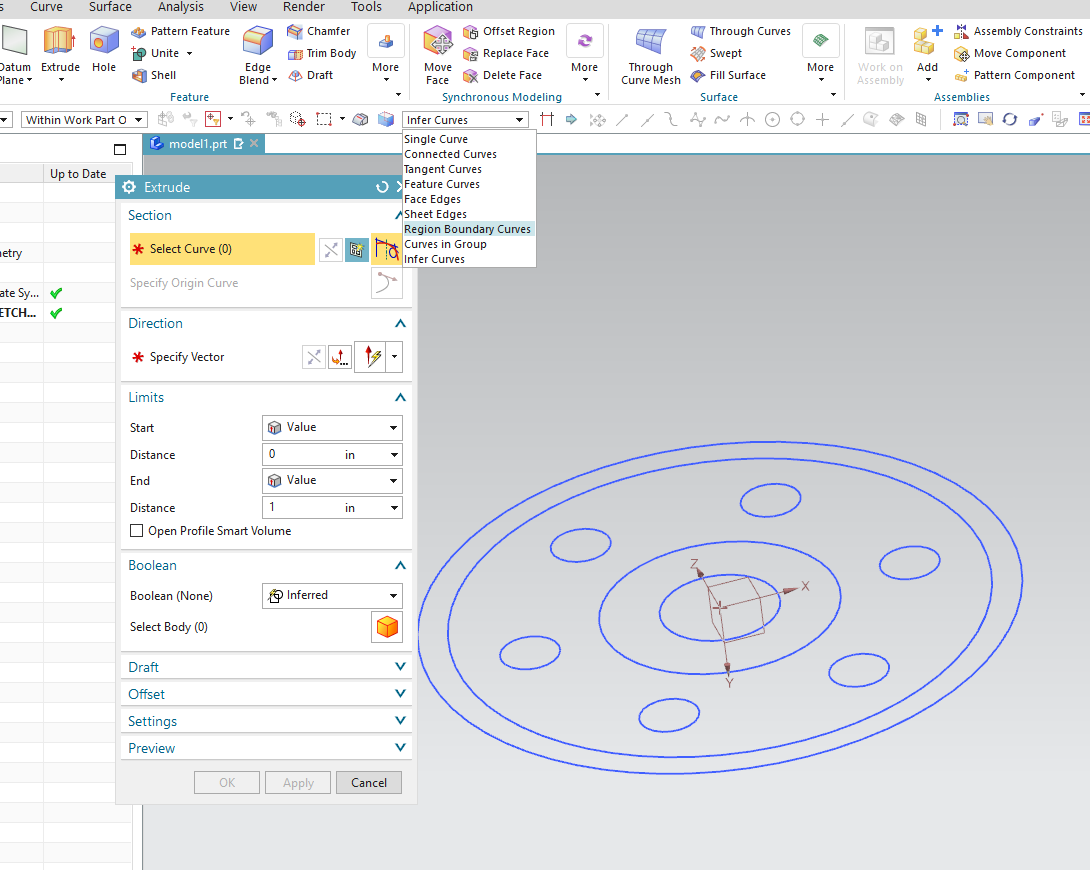The height and width of the screenshot is (870, 1090).
Task: Choose the Replace Face tool
Action: pyautogui.click(x=506, y=53)
